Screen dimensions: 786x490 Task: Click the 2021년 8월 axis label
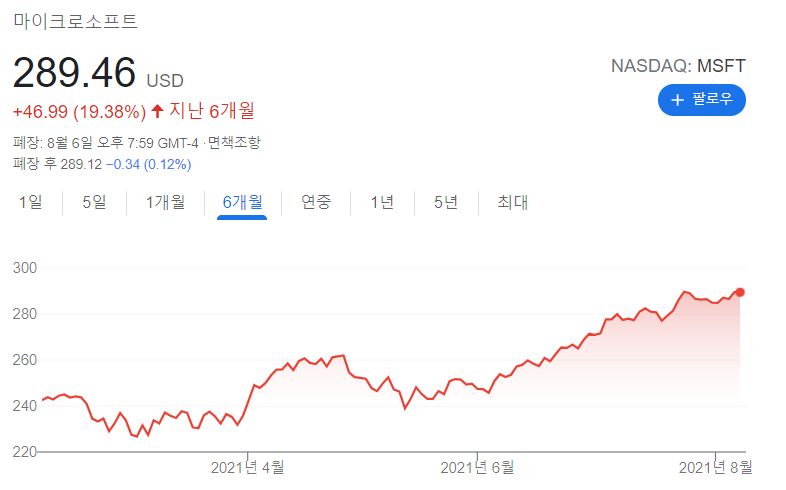pos(716,467)
